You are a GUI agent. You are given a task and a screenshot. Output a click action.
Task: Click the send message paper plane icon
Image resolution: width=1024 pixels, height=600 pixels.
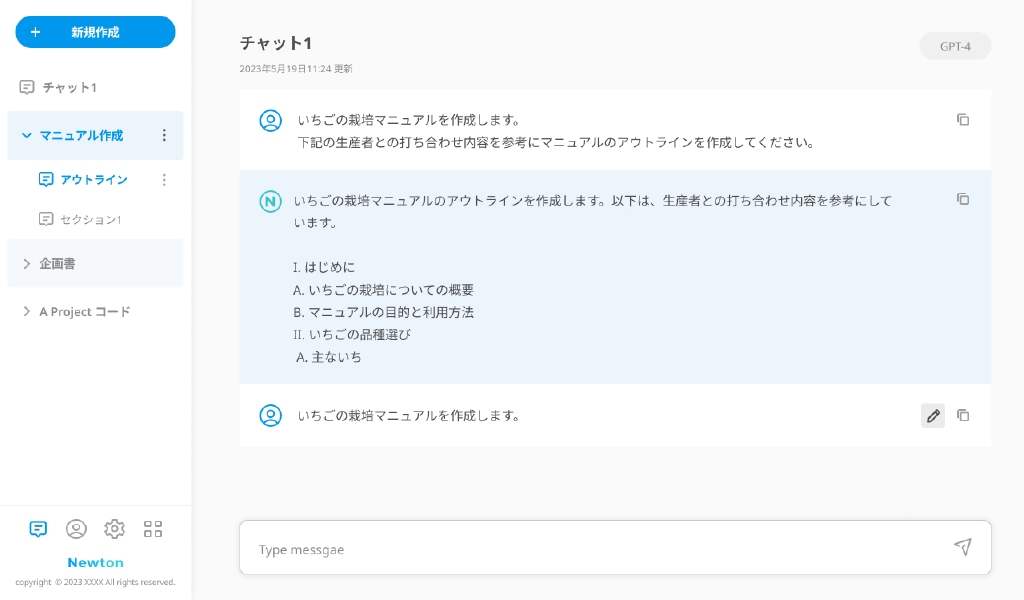tap(962, 547)
